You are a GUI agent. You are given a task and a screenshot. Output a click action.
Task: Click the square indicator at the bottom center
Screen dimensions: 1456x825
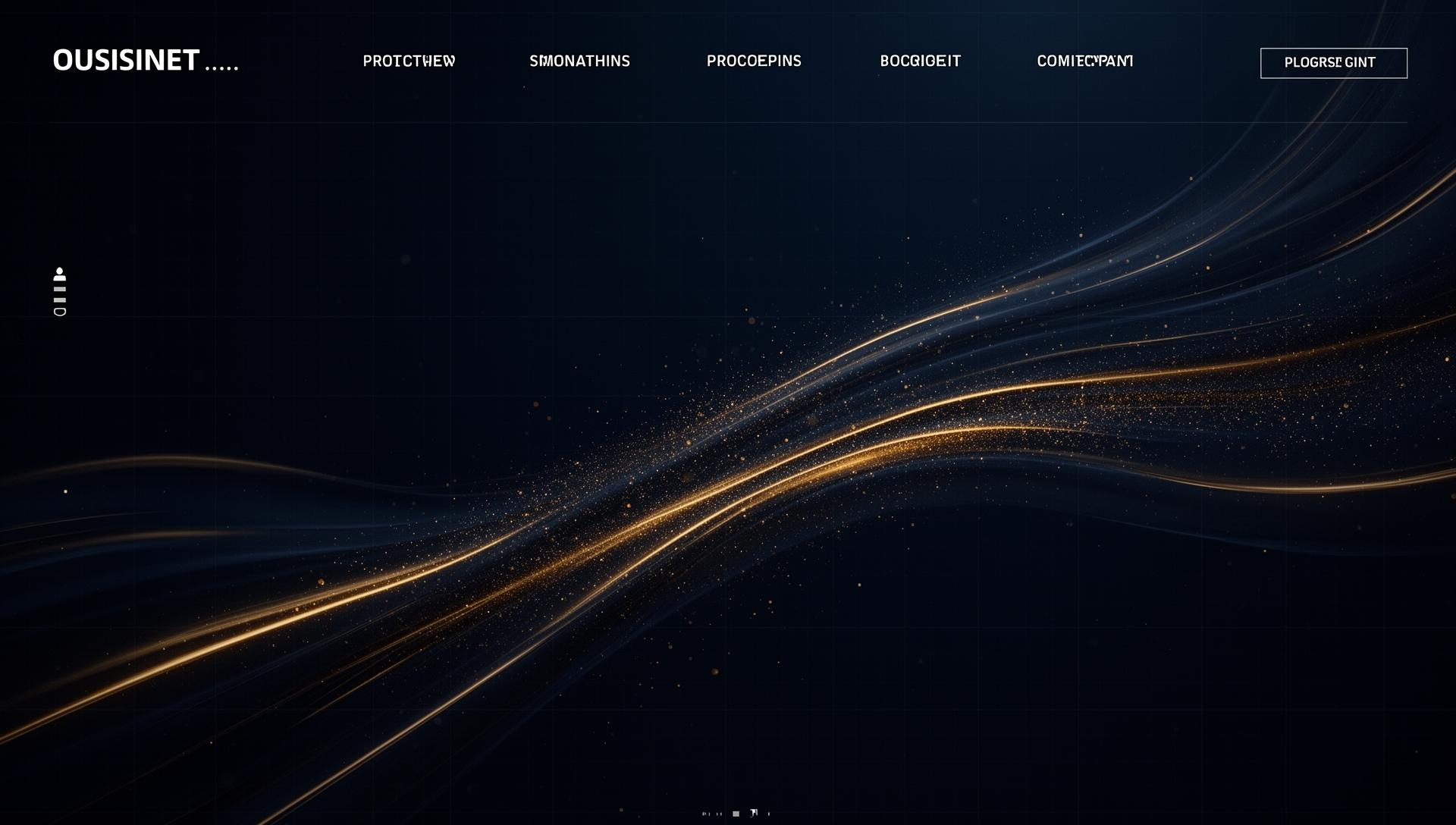[736, 814]
